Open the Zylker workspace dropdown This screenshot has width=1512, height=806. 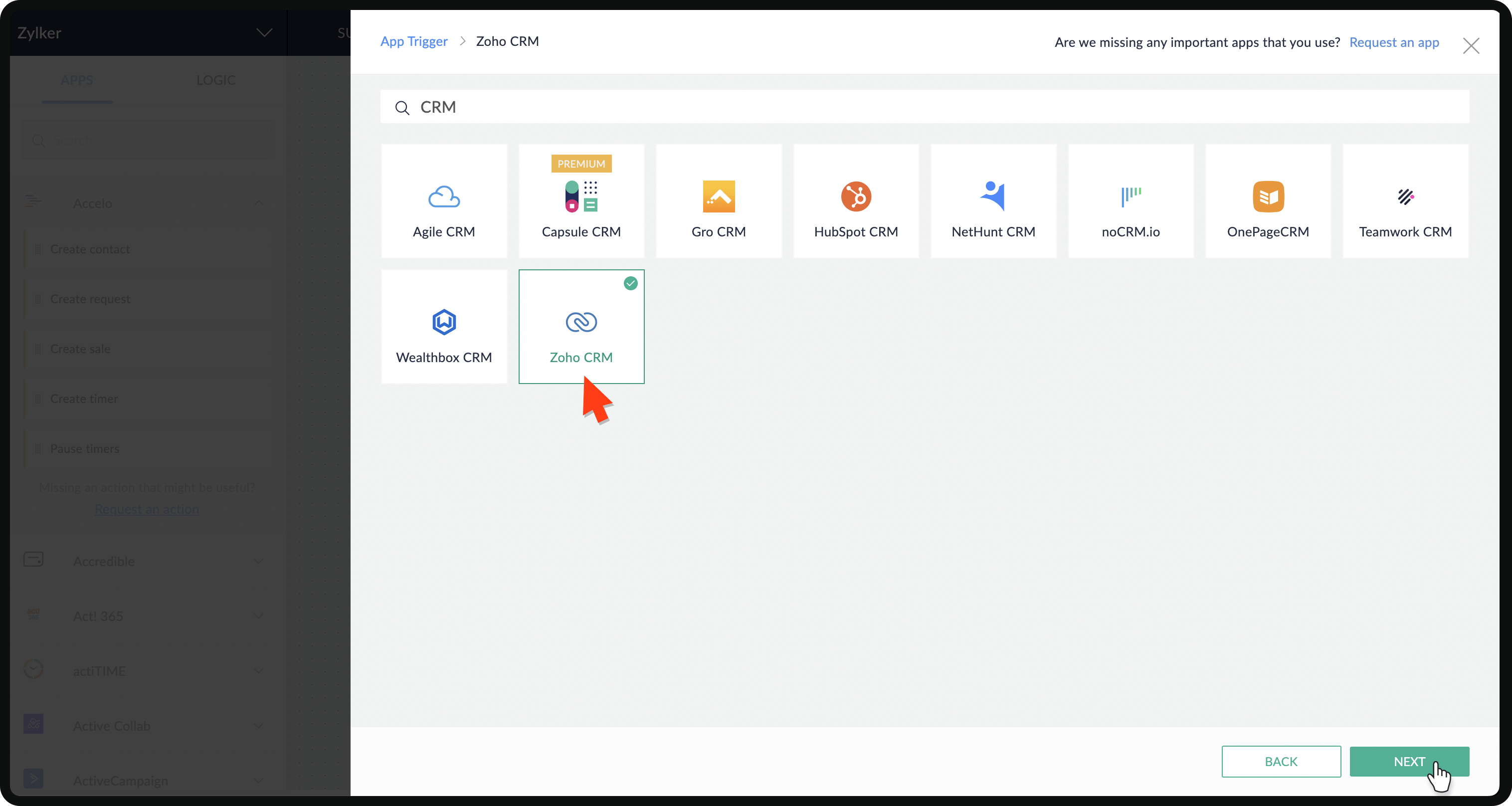(264, 33)
